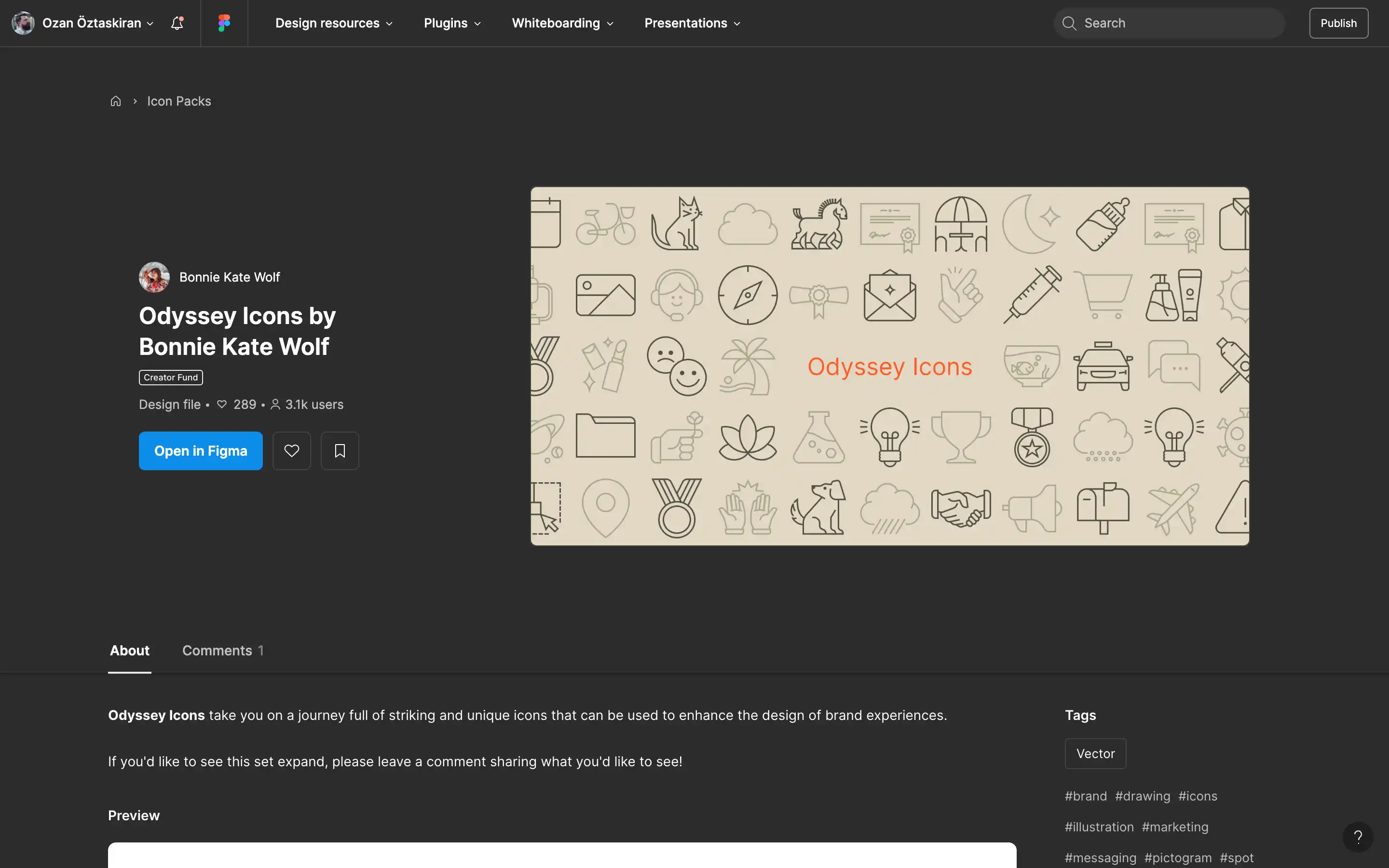Like the file with the heart button
The image size is (1389, 868).
pos(292,451)
